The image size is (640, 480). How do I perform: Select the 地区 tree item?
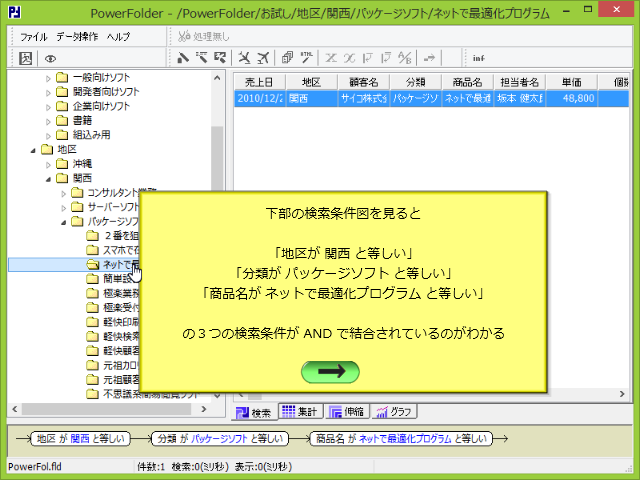pos(67,149)
